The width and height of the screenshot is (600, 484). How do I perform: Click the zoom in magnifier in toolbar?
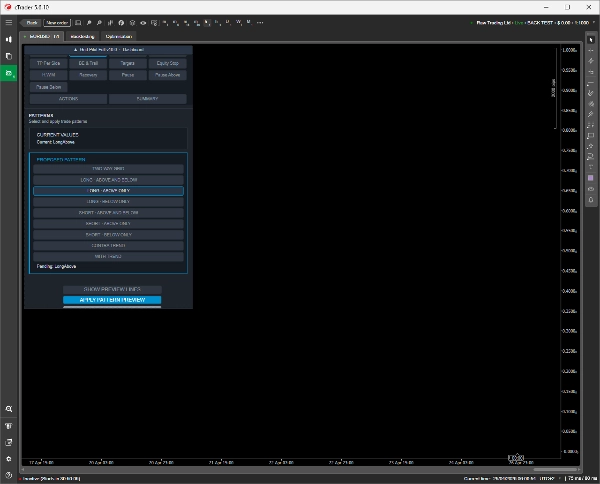89,23
